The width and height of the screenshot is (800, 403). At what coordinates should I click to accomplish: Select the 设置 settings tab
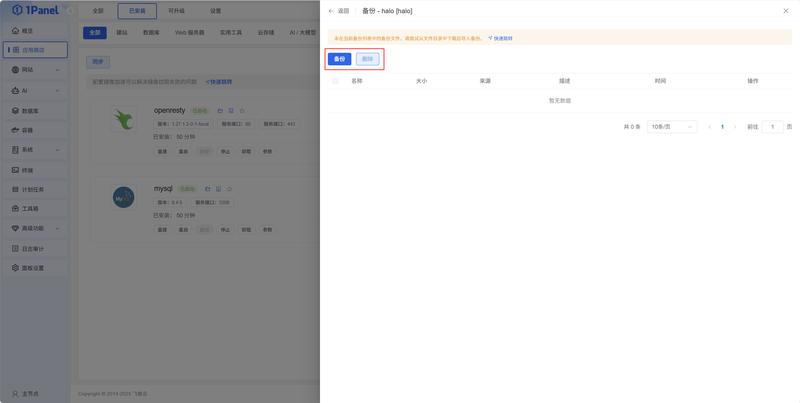coord(216,11)
